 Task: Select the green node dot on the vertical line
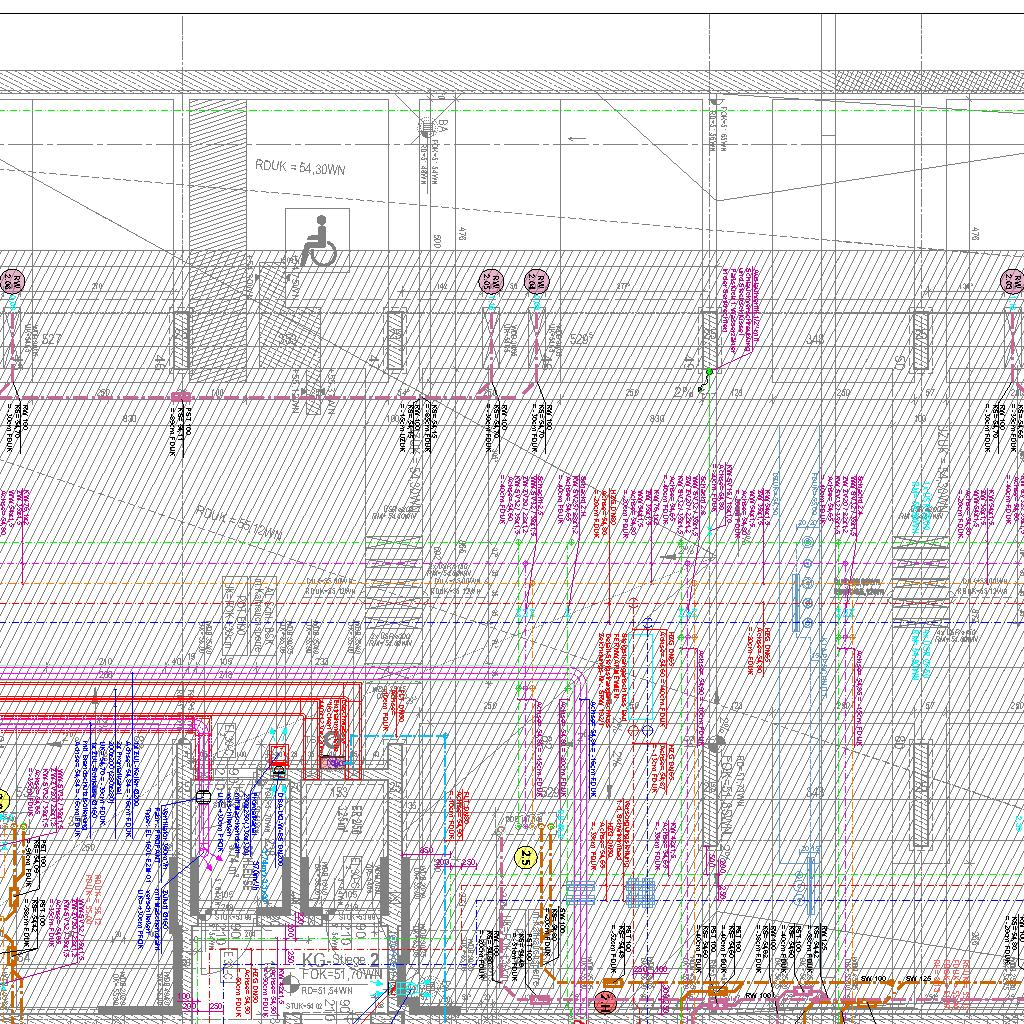[709, 372]
